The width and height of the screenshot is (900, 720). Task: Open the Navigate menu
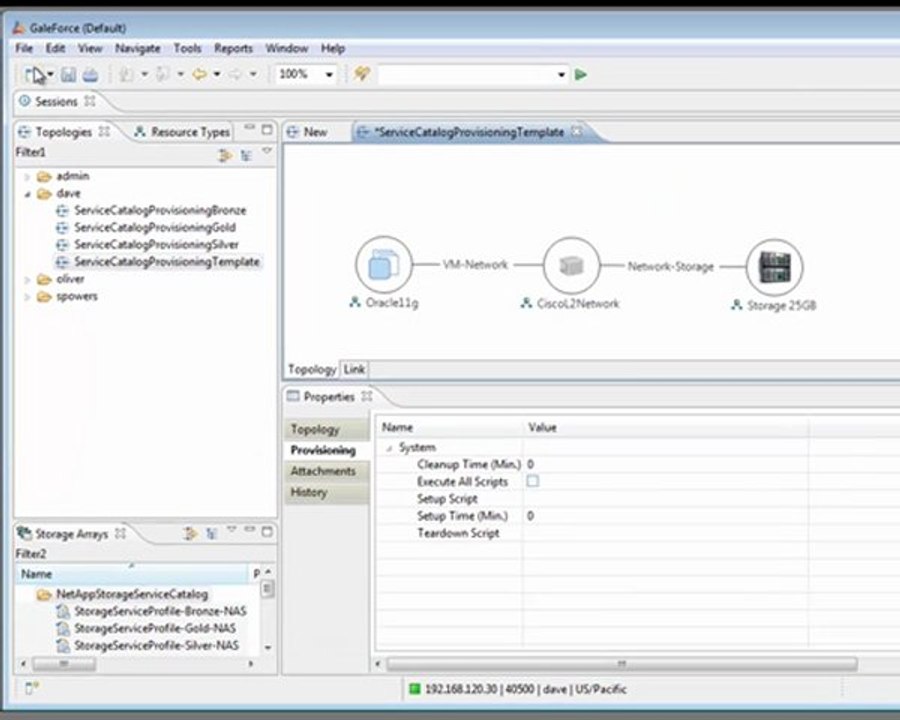click(138, 48)
